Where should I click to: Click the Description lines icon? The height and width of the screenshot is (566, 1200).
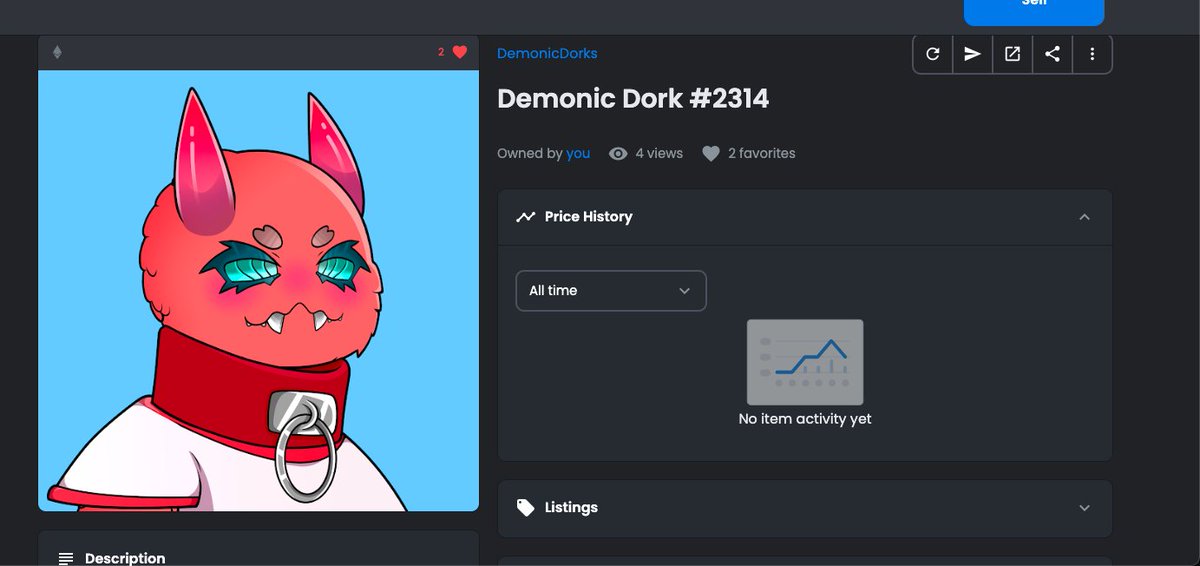point(66,558)
